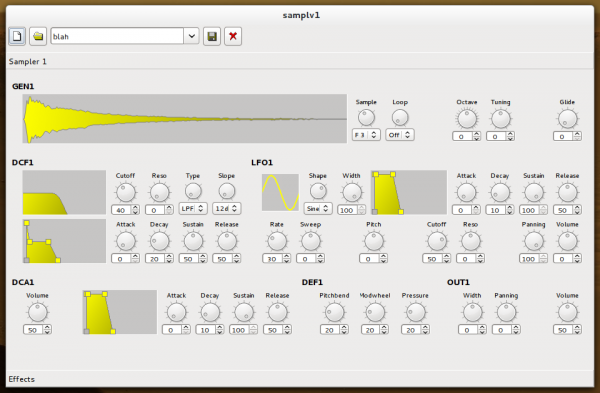Viewport: 600px width, 393px height.
Task: Click the DCF1 Type knob
Action: (193, 191)
